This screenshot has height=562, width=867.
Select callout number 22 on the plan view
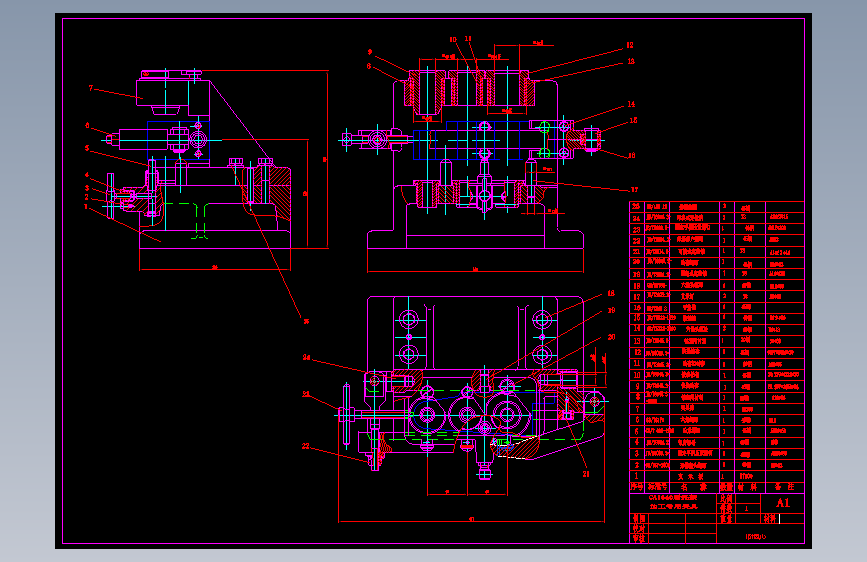tap(306, 446)
